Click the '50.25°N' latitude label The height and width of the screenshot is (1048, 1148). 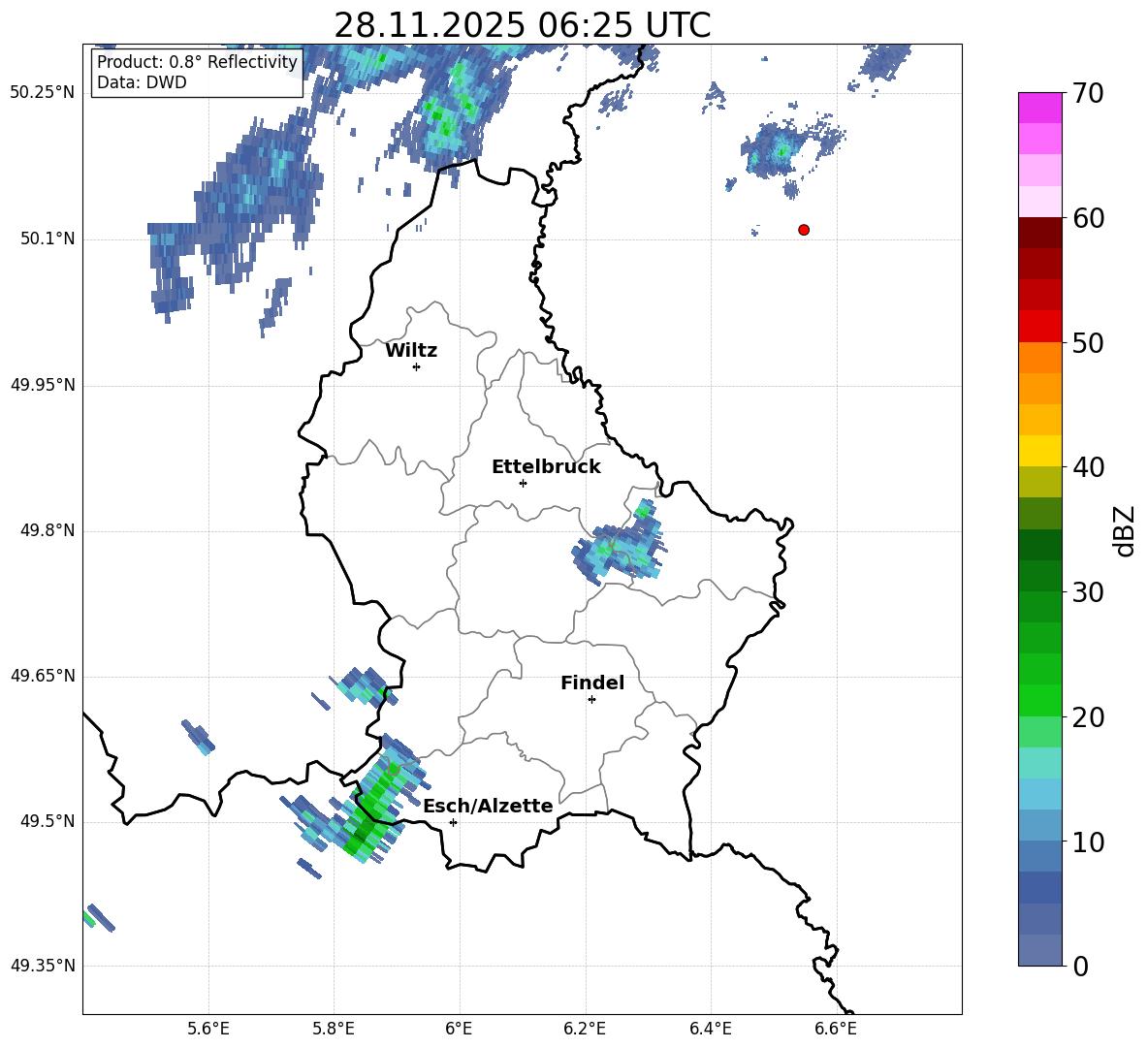click(x=43, y=93)
